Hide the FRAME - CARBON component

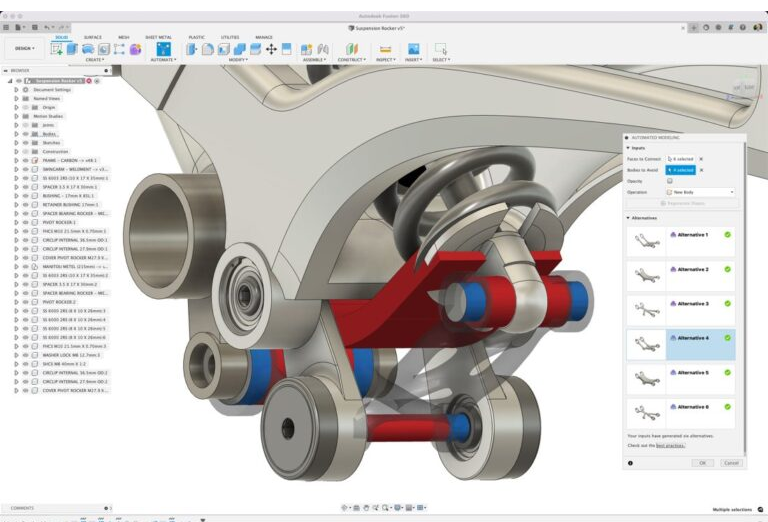coord(26,160)
